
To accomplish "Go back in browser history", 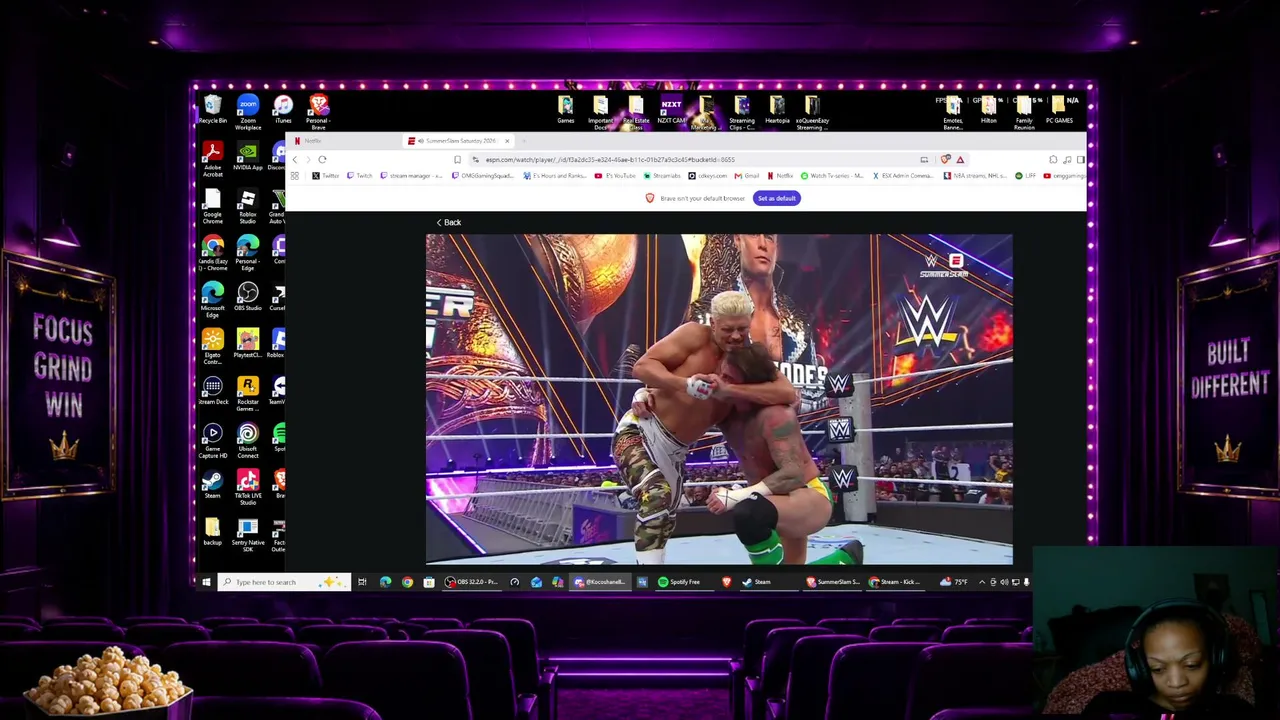I will click(295, 159).
